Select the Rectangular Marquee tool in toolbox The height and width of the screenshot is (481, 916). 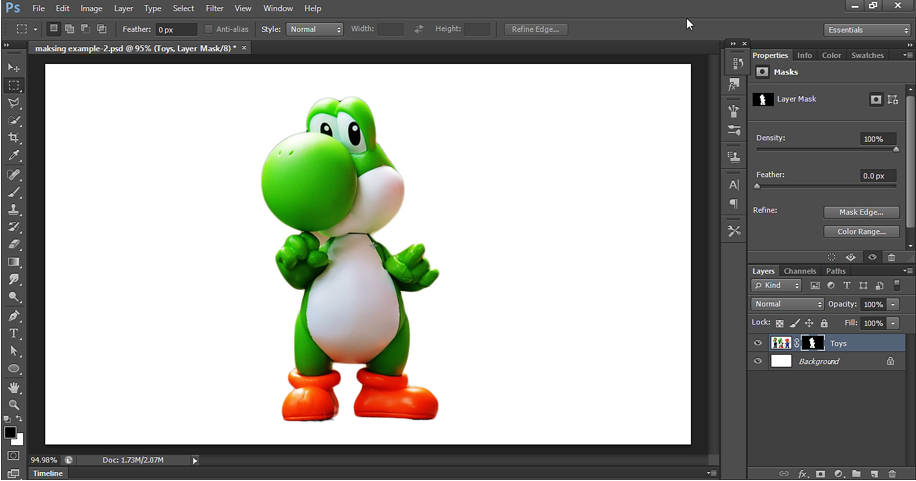pos(14,85)
